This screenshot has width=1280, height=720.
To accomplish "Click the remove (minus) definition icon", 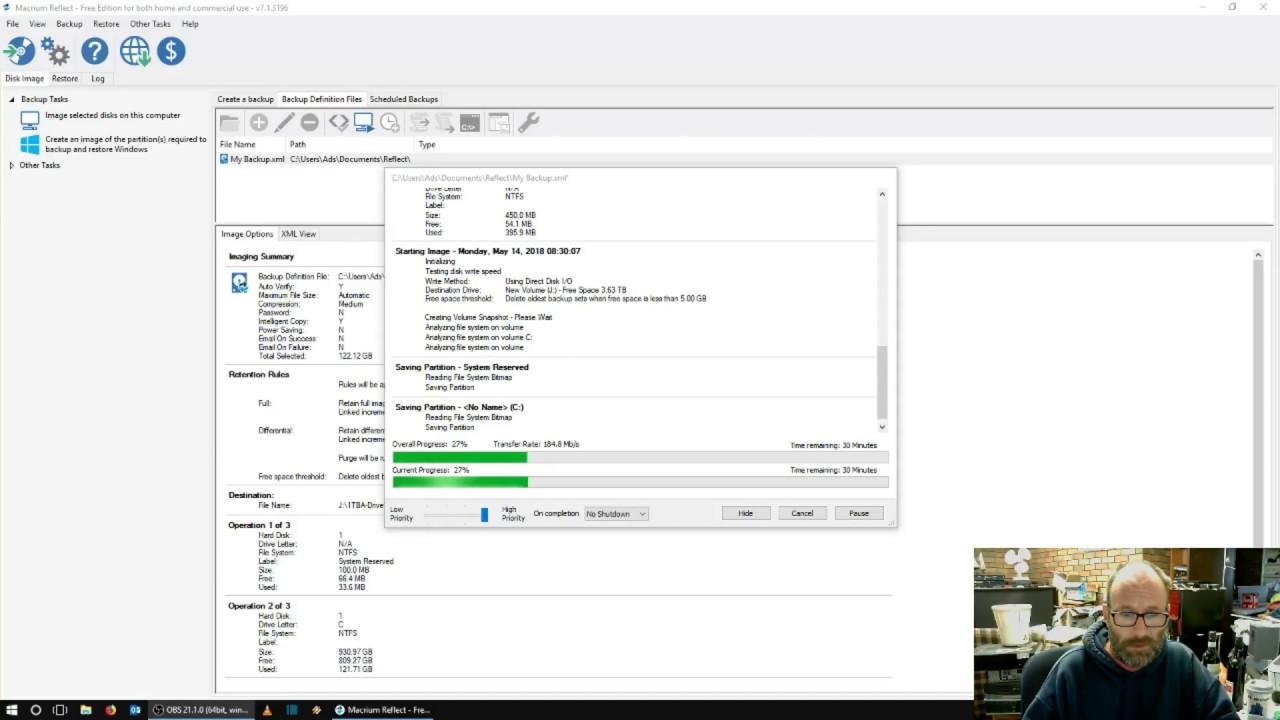I will coord(310,123).
